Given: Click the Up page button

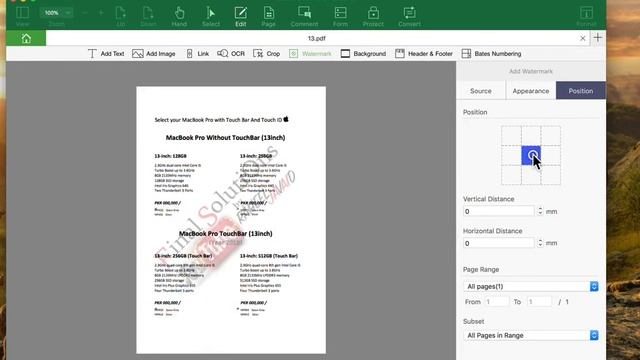Looking at the screenshot, I should (121, 17).
